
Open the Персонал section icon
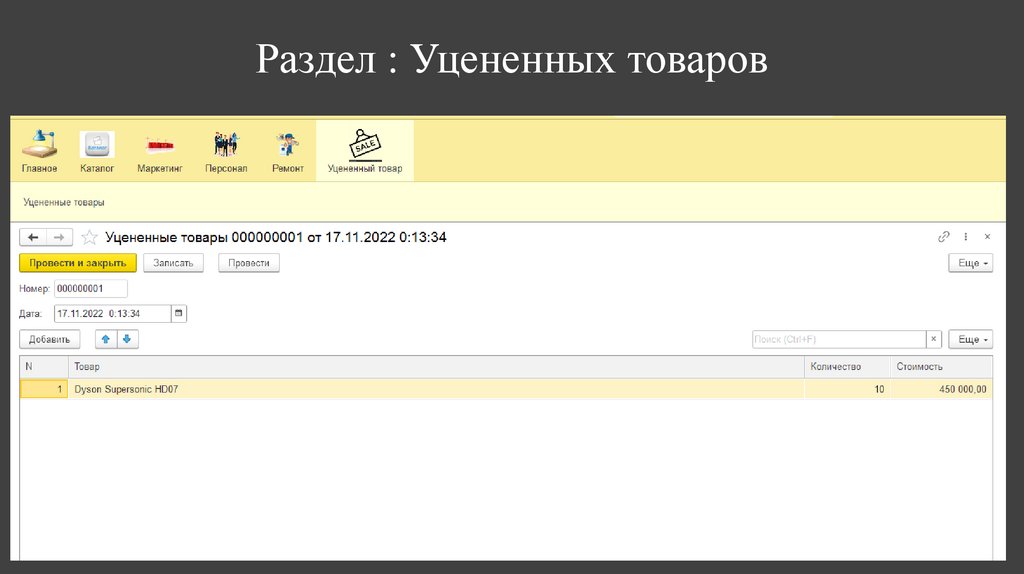pos(226,151)
